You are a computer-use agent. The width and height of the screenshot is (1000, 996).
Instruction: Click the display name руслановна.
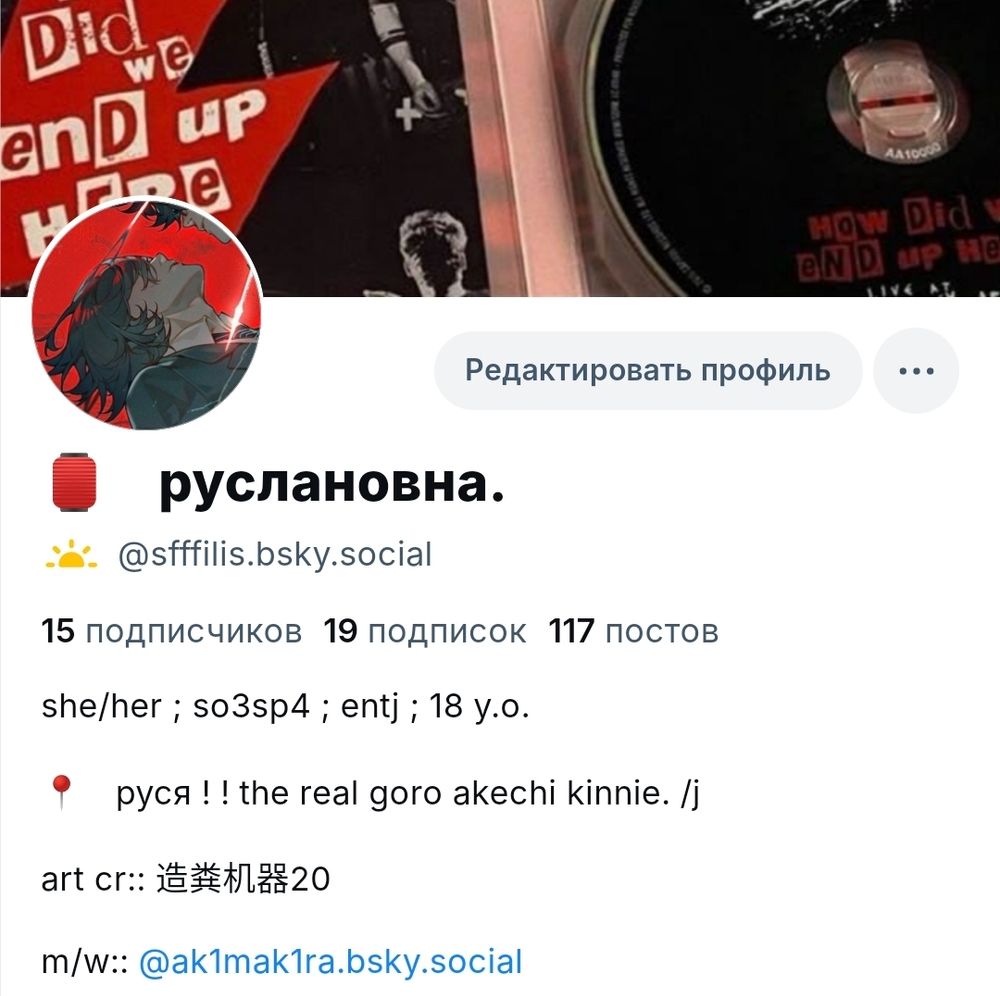tap(332, 483)
